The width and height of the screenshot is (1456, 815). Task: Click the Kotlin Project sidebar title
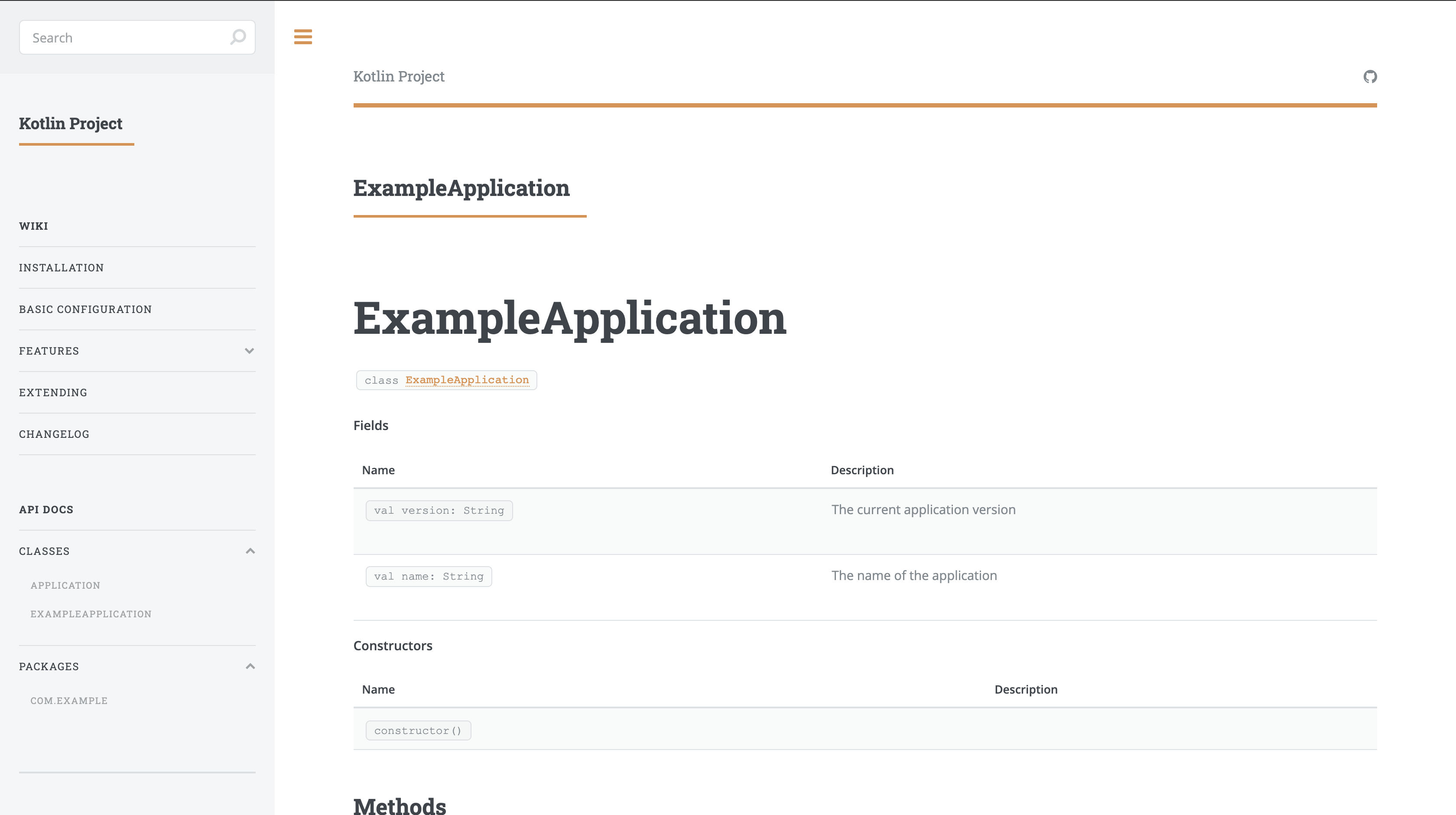(x=71, y=123)
